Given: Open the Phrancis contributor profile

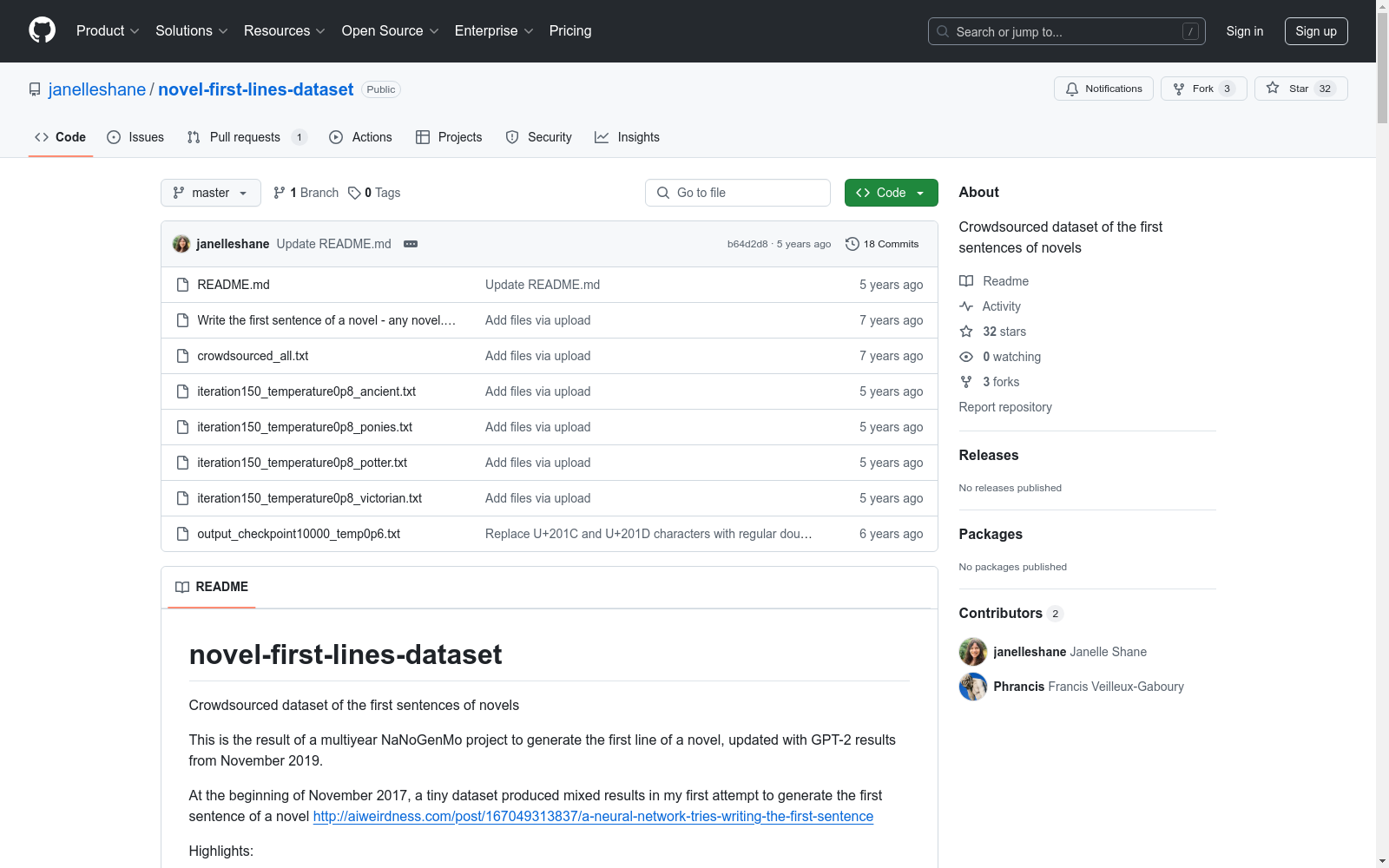Looking at the screenshot, I should pyautogui.click(x=1019, y=687).
